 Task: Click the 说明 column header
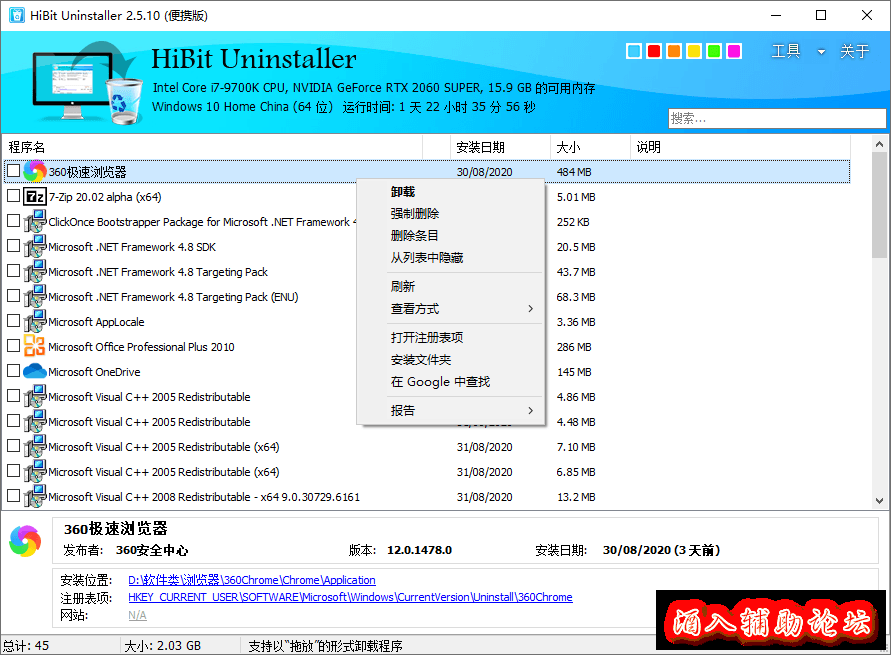tap(740, 147)
